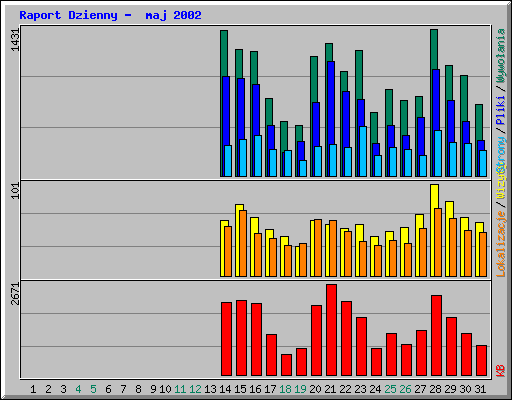Image resolution: width=512 pixels, height=400 pixels.
Task: Select green weekend day 4 label
Action: click(78, 389)
